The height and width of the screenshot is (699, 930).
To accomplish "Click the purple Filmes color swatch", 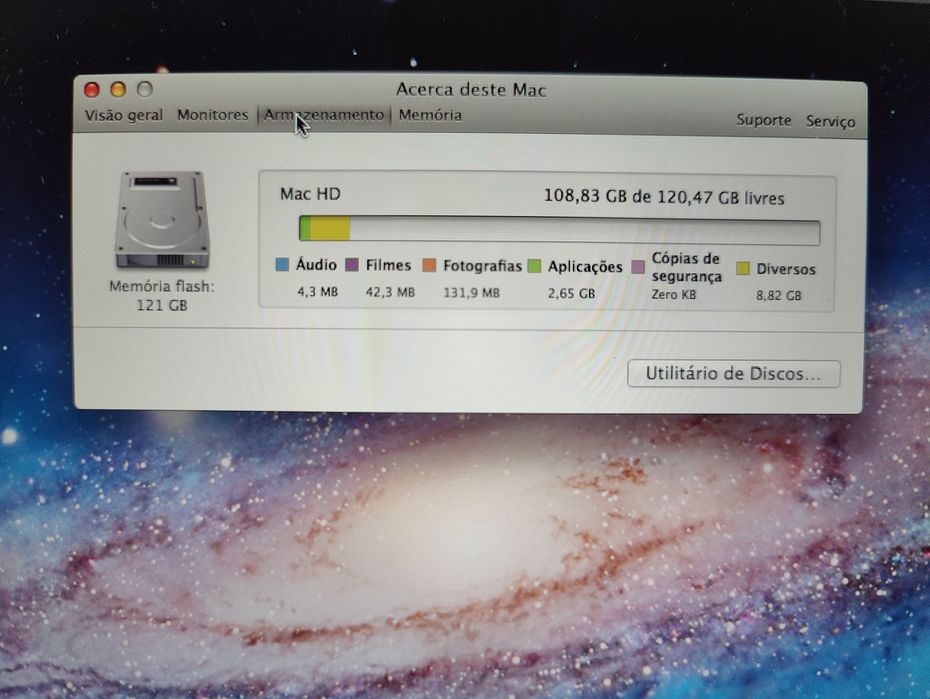I will click(x=352, y=264).
